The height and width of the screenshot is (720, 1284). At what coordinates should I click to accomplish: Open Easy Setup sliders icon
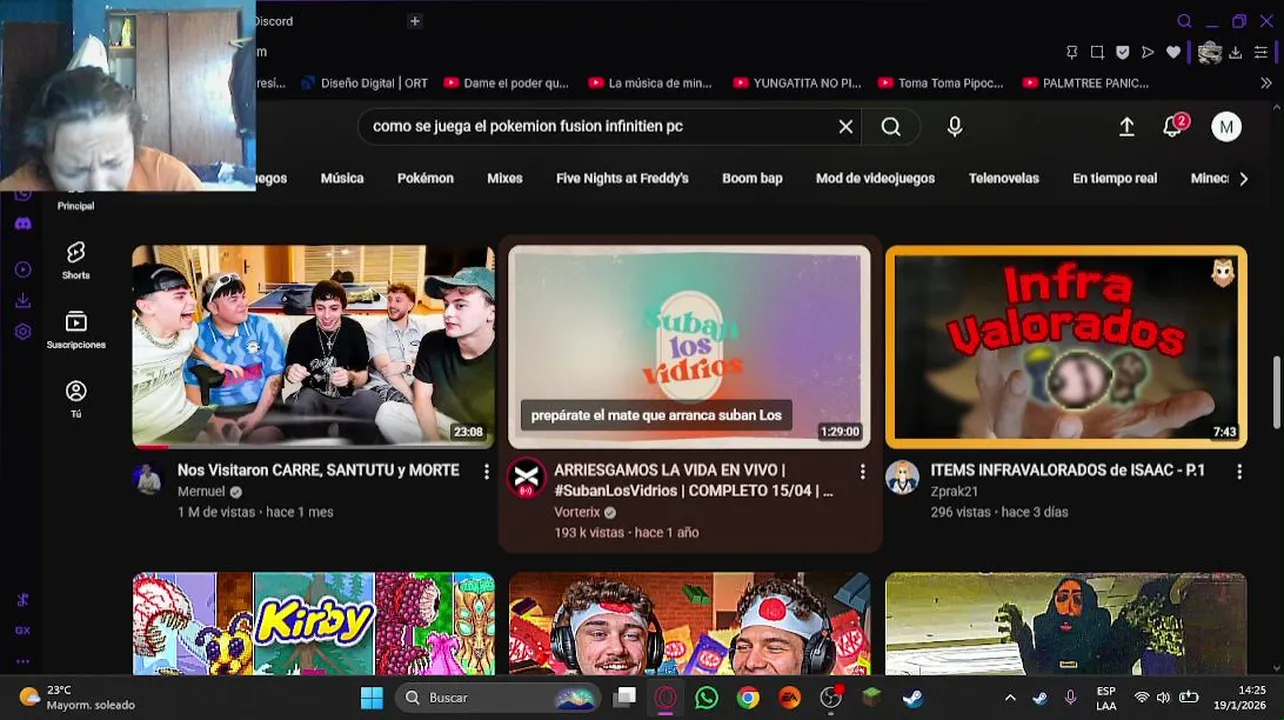[x=1262, y=52]
